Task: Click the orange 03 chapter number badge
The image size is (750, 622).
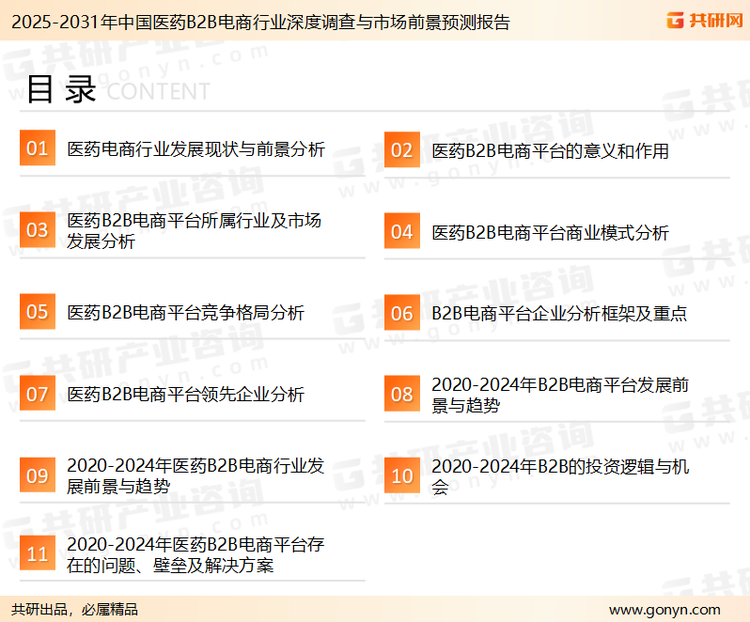Action: (37, 230)
